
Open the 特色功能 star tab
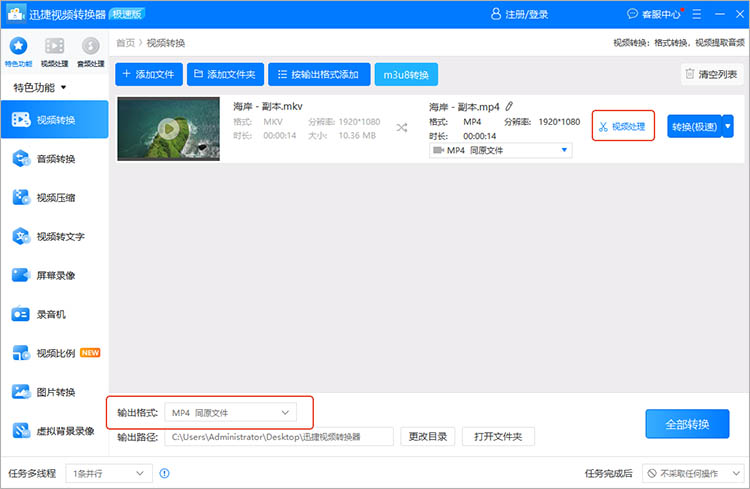pyautogui.click(x=18, y=51)
